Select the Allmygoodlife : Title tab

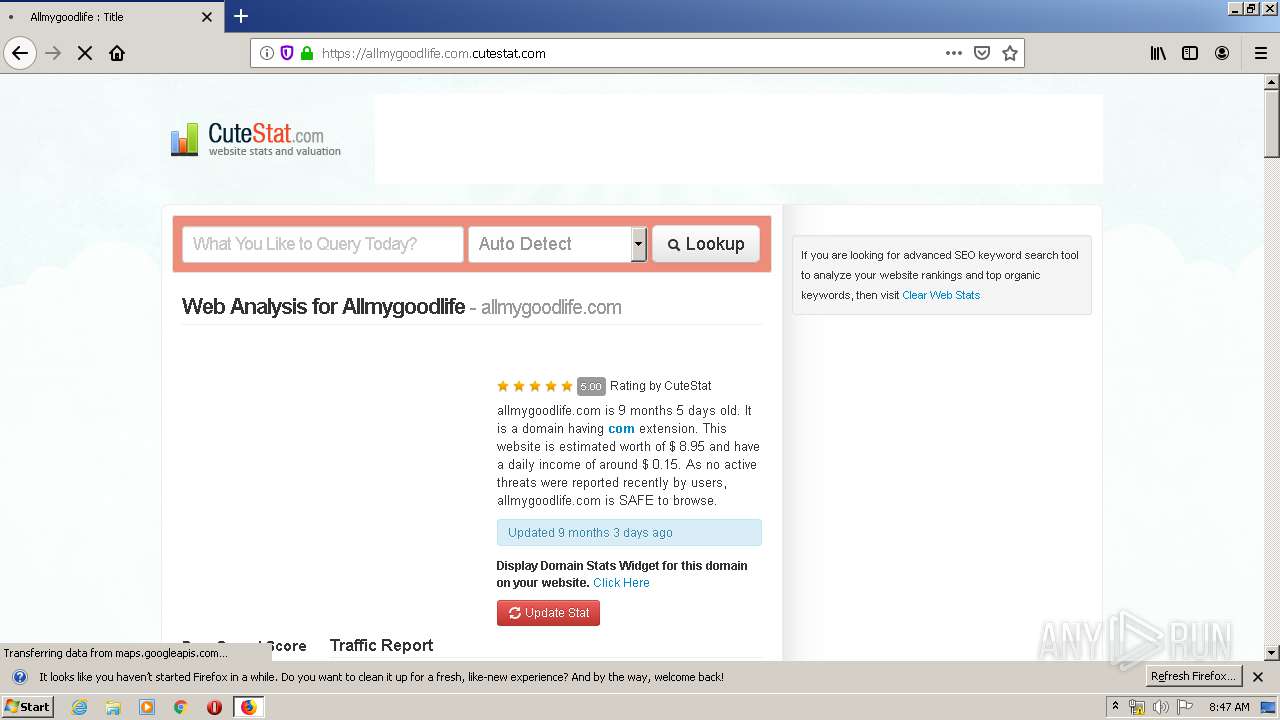click(111, 17)
